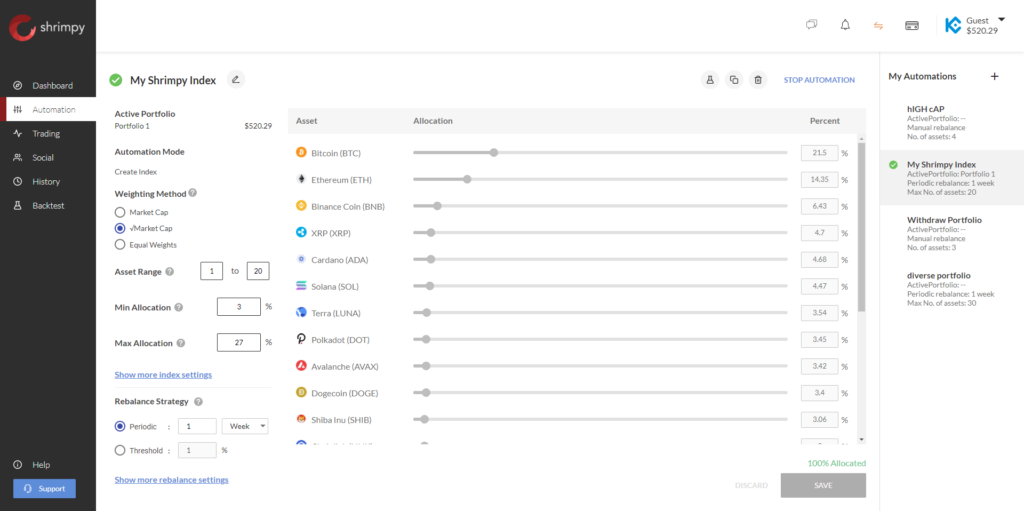The width and height of the screenshot is (1024, 511).
Task: Duplicate this automation with copy icon
Action: pos(734,80)
